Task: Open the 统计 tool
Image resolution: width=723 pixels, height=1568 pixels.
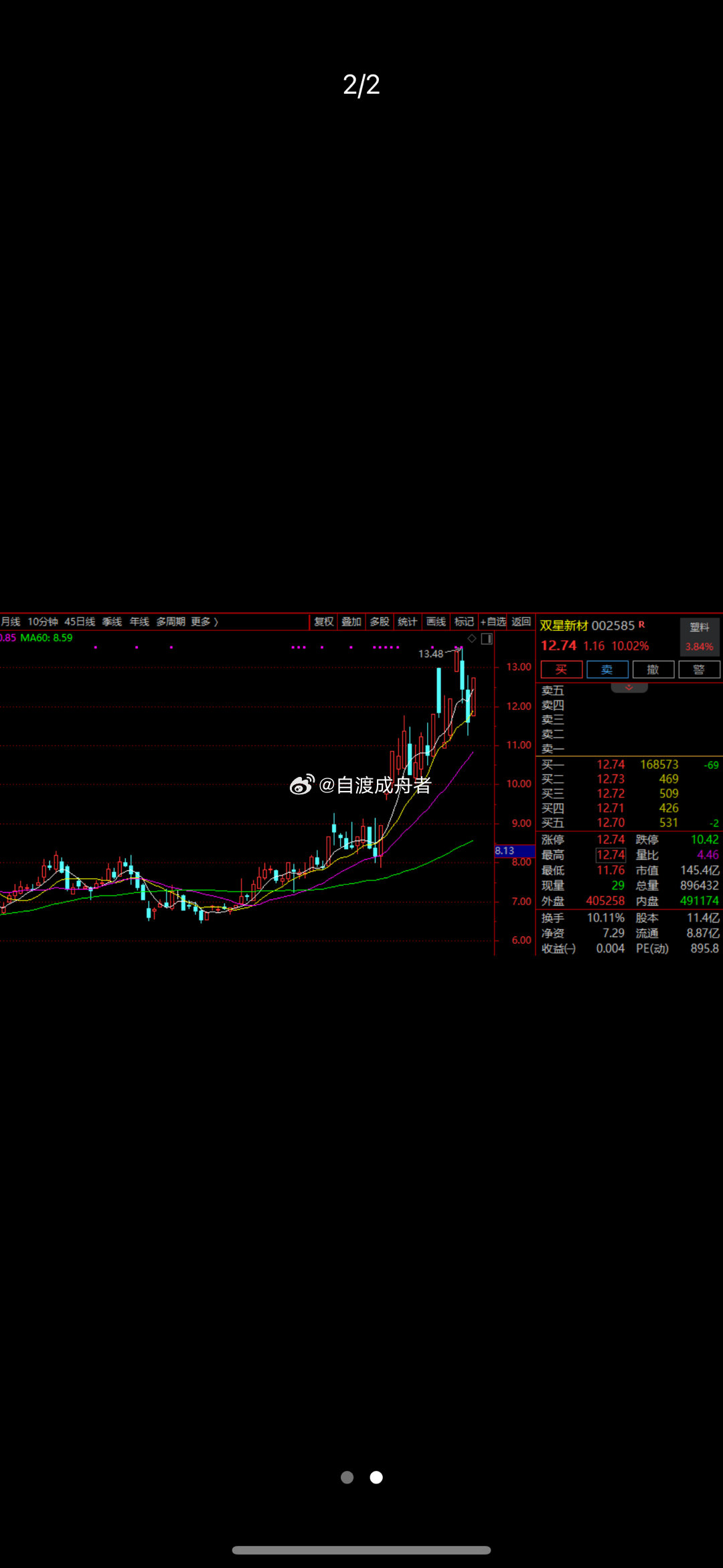Action: click(x=407, y=622)
